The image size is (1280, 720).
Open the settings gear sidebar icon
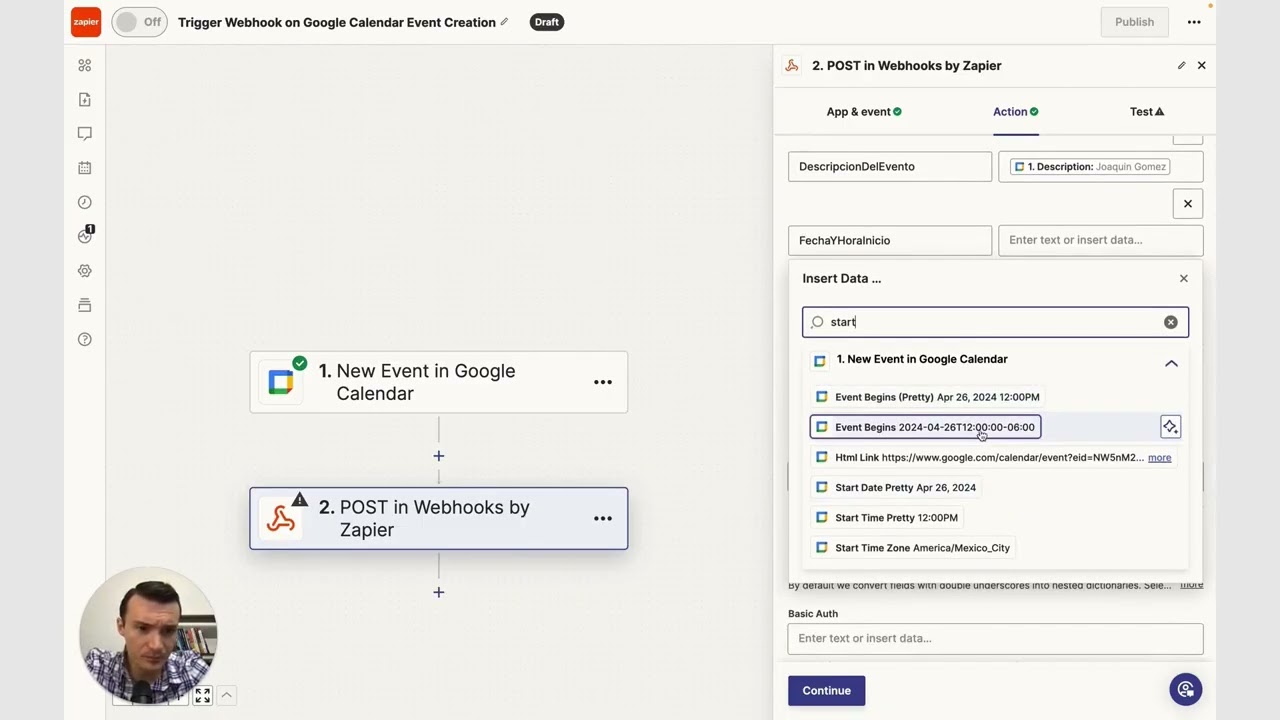click(85, 271)
